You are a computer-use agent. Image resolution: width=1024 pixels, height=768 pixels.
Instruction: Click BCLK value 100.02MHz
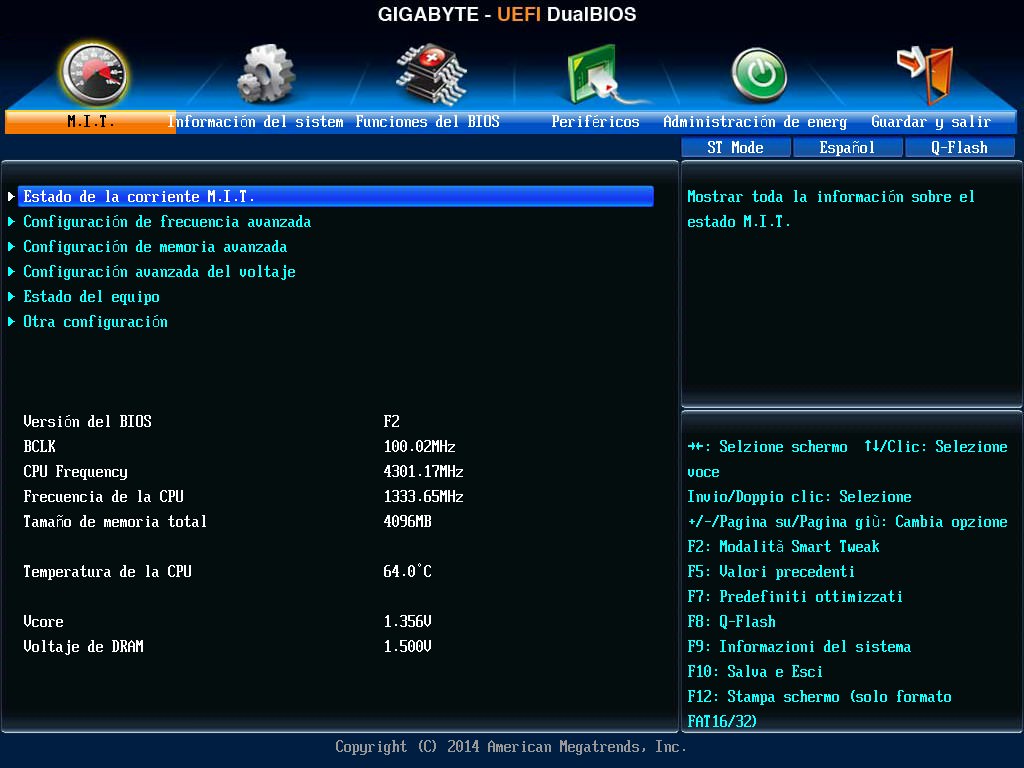419,447
